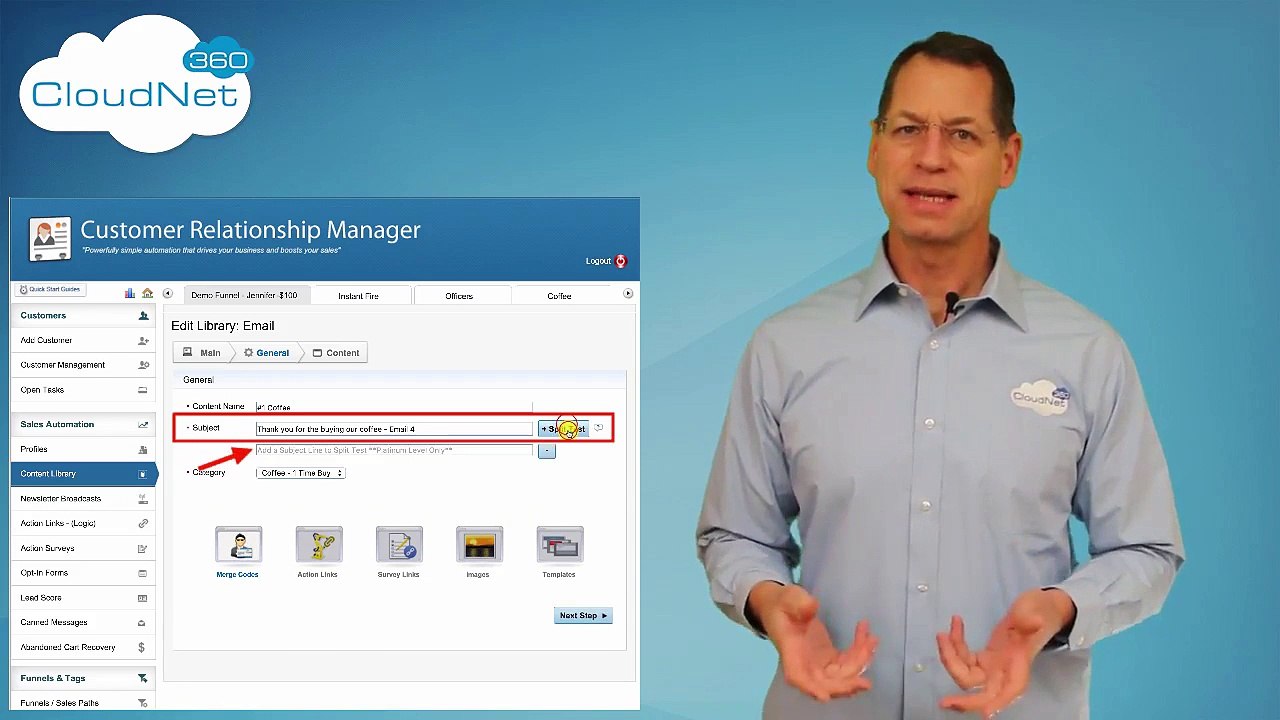
Task: Click the Customer Management icon
Action: (143, 365)
